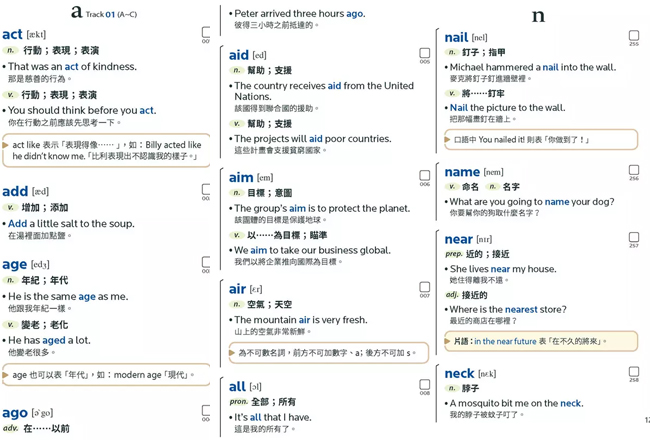
Task: Tick the checkbox next to ago entry
Action: (206, 411)
